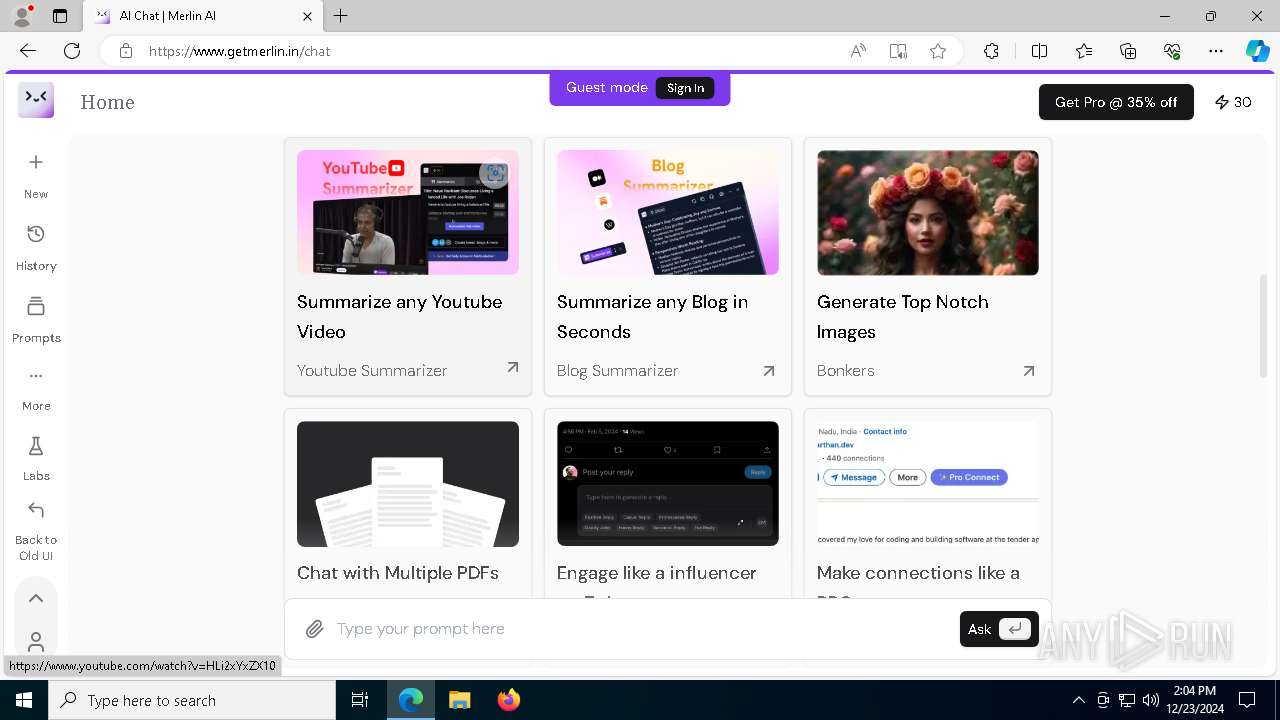This screenshot has height=720, width=1280.
Task: Open Settings and more menu
Action: (1216, 51)
